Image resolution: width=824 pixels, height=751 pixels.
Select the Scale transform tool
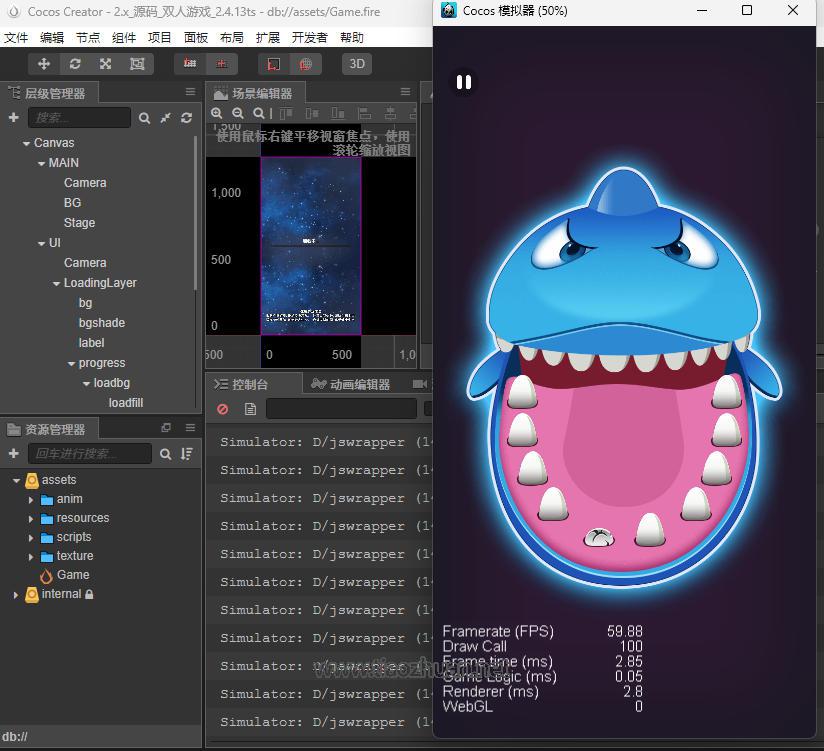coord(106,64)
